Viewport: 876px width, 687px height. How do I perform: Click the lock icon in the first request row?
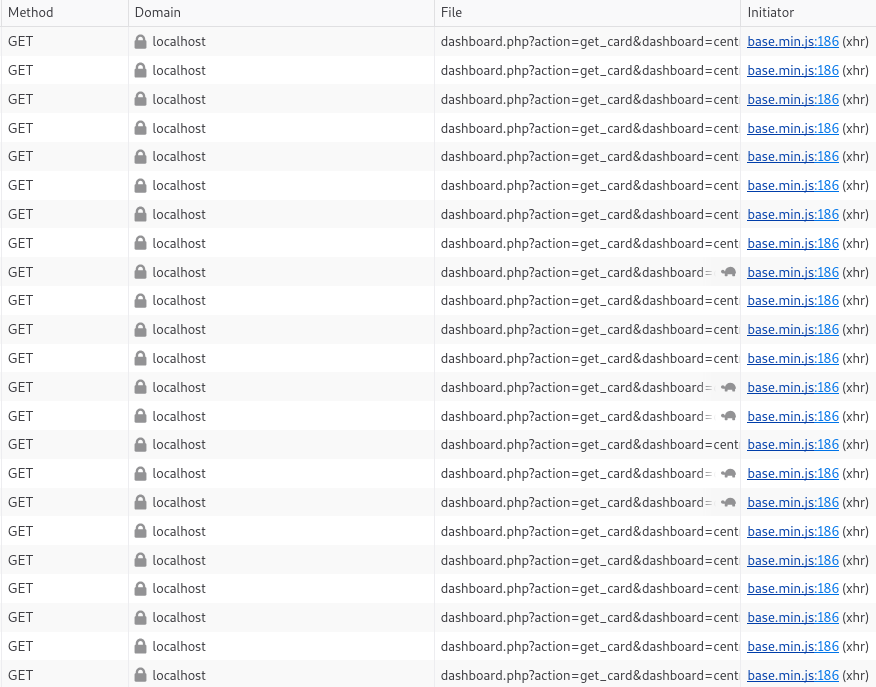141,42
